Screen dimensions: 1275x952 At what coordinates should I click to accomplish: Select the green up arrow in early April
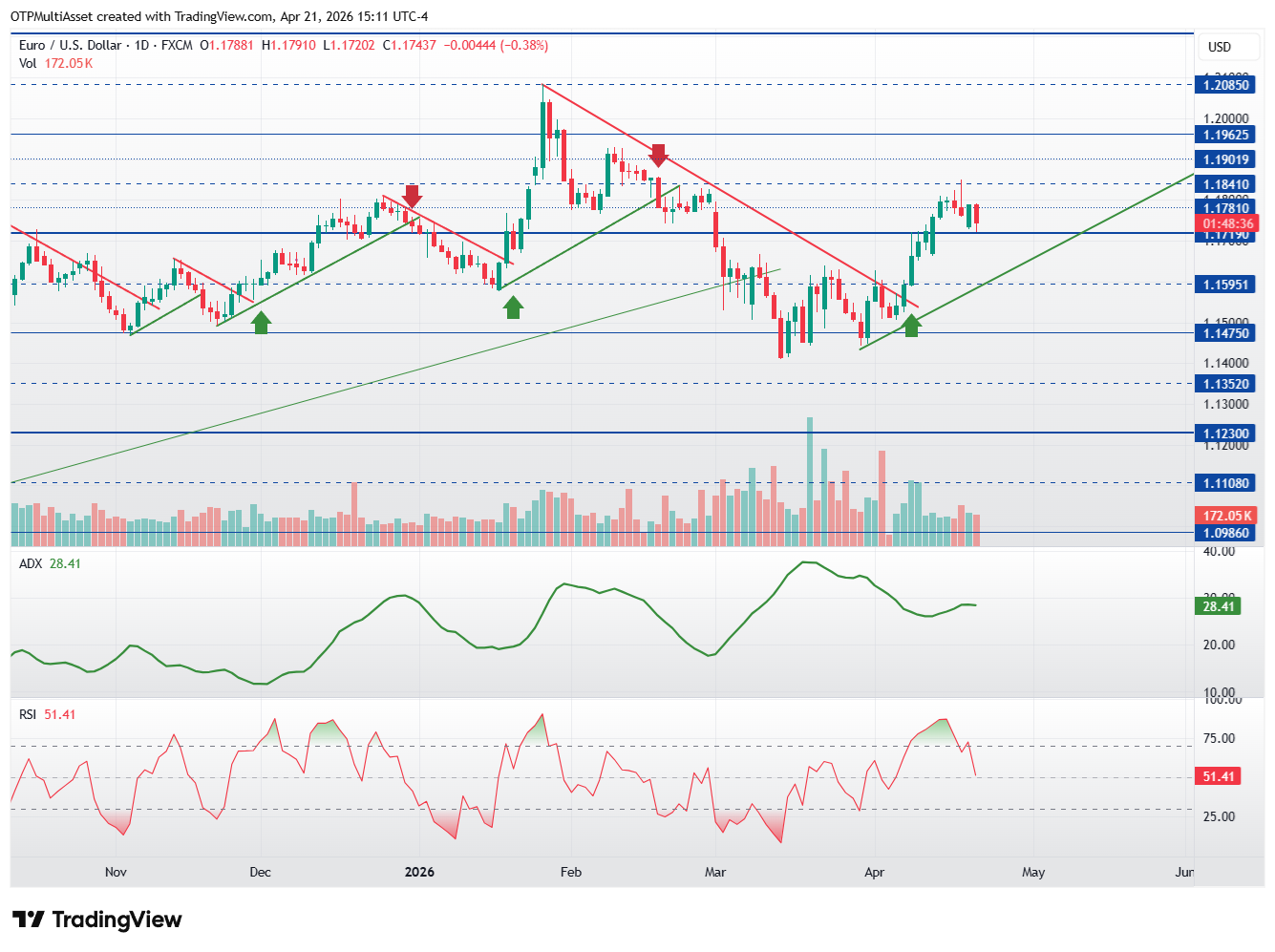point(912,326)
